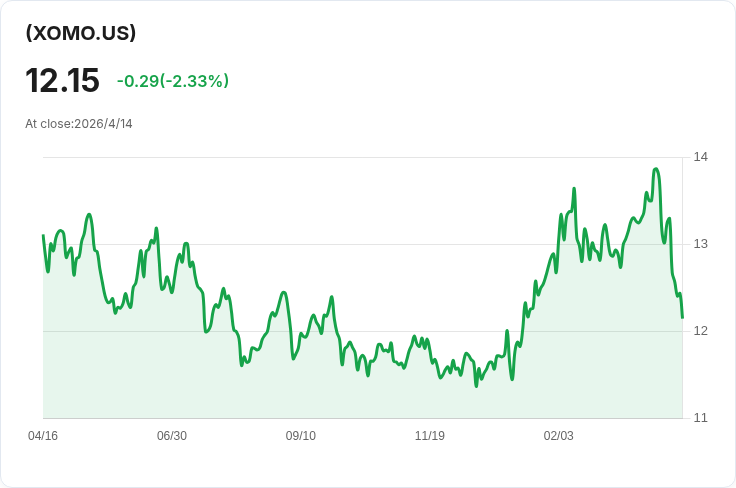736x488 pixels.
Task: Click the bottom axis line at 11
Action: pyautogui.click(x=360, y=418)
